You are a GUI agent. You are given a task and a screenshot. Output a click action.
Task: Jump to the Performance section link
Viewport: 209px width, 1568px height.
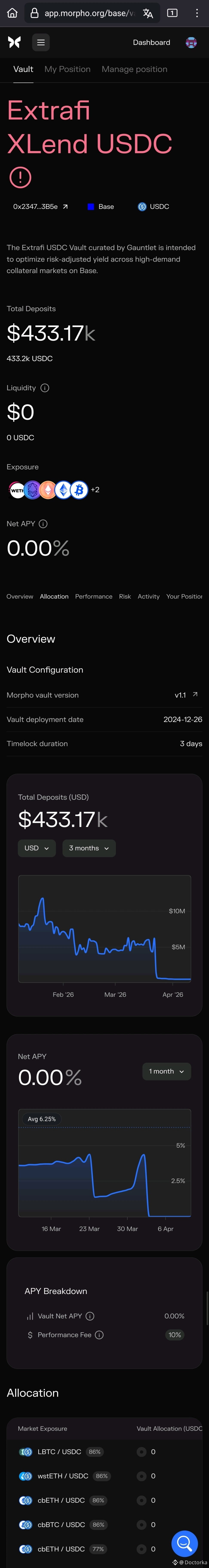[94, 597]
